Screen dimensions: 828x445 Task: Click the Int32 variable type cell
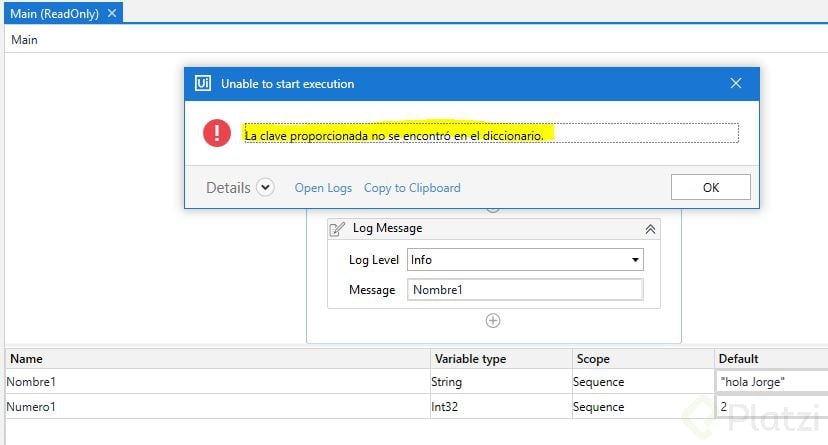501,406
